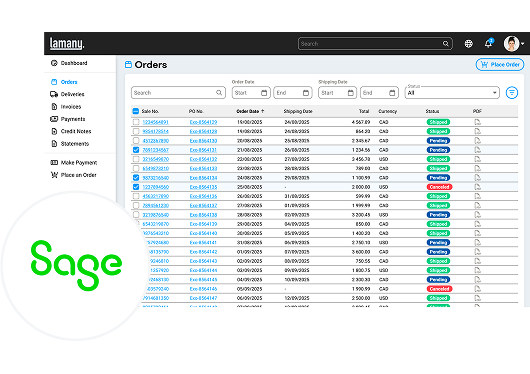Screen dimensions: 530x374
Task: Sort by the Order Date column header
Action: pyautogui.click(x=250, y=111)
